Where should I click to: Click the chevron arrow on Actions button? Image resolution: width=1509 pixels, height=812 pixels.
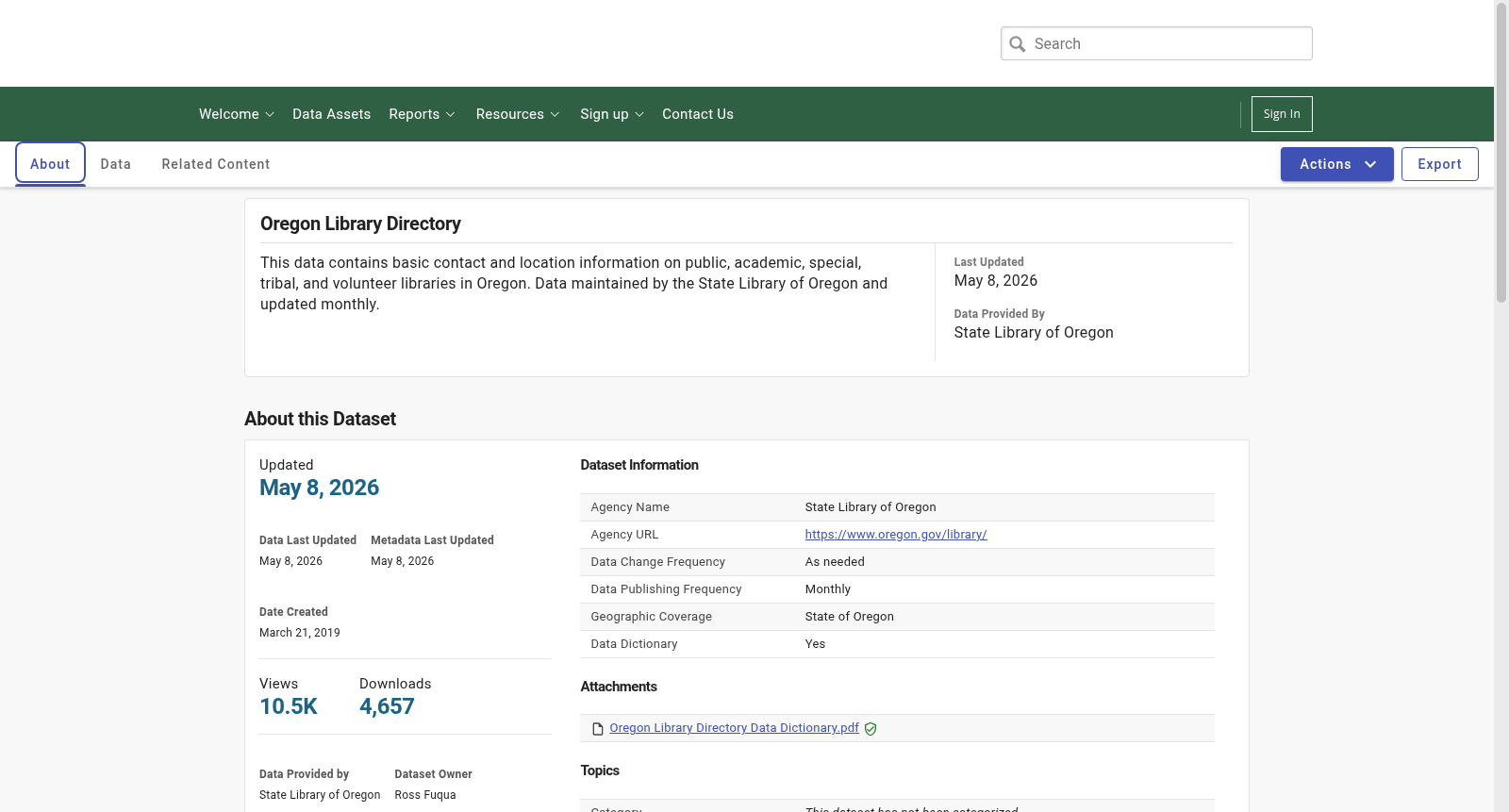[1370, 164]
